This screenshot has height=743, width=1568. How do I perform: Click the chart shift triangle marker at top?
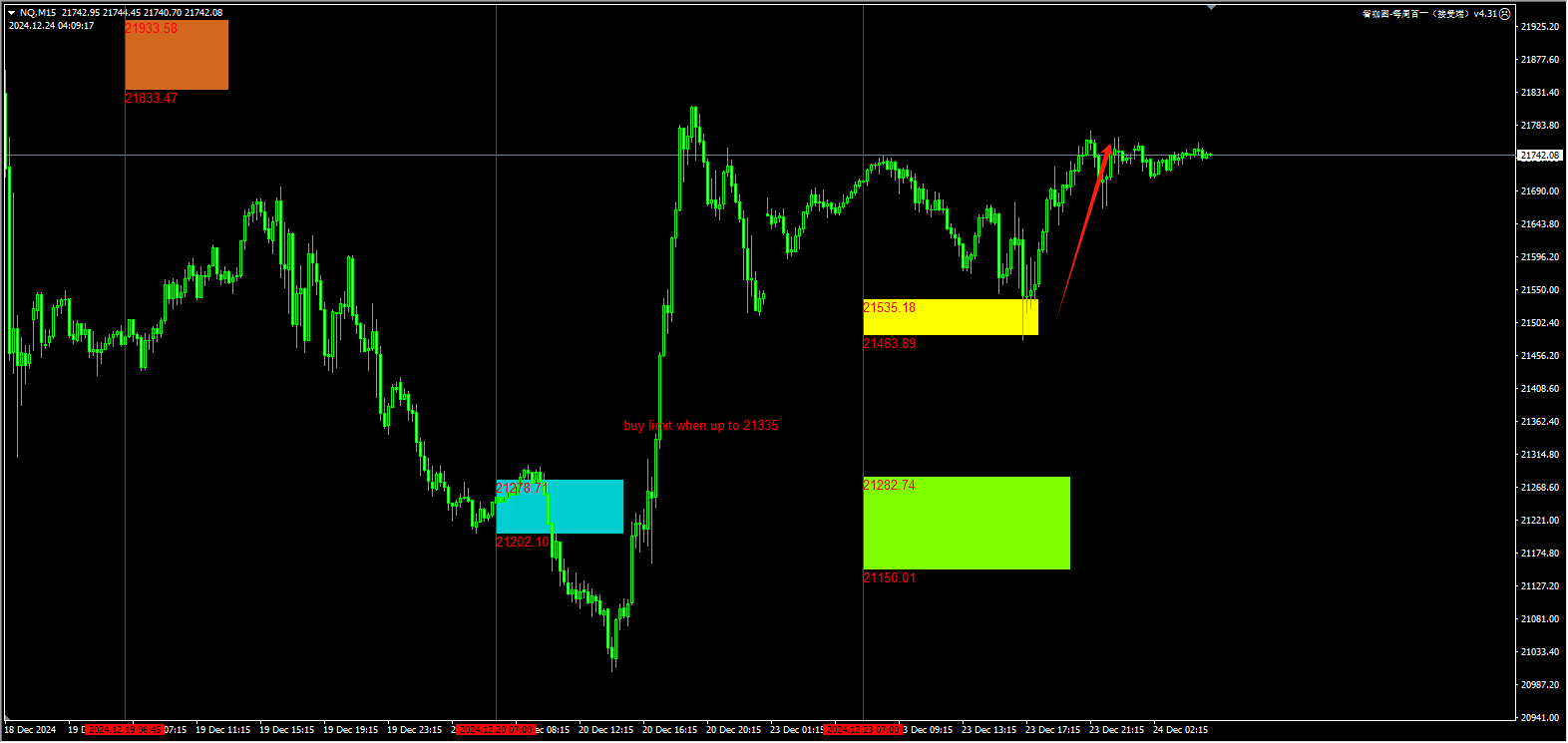pyautogui.click(x=1211, y=8)
